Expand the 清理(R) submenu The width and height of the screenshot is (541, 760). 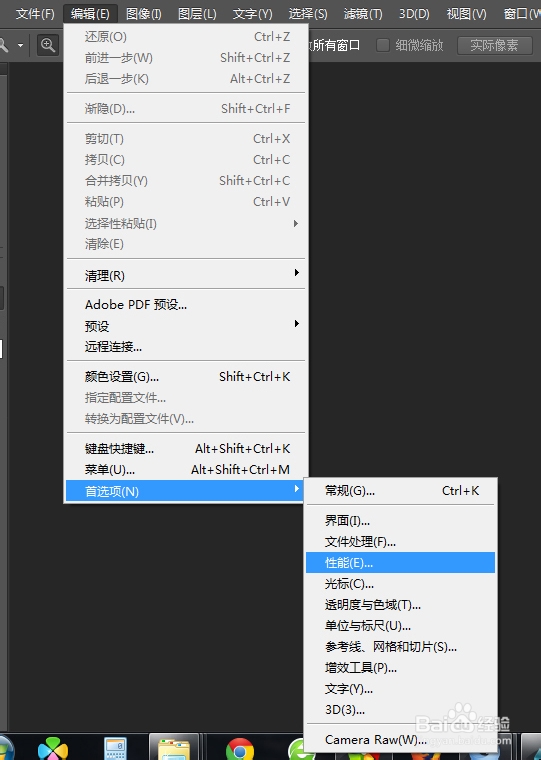click(x=186, y=275)
